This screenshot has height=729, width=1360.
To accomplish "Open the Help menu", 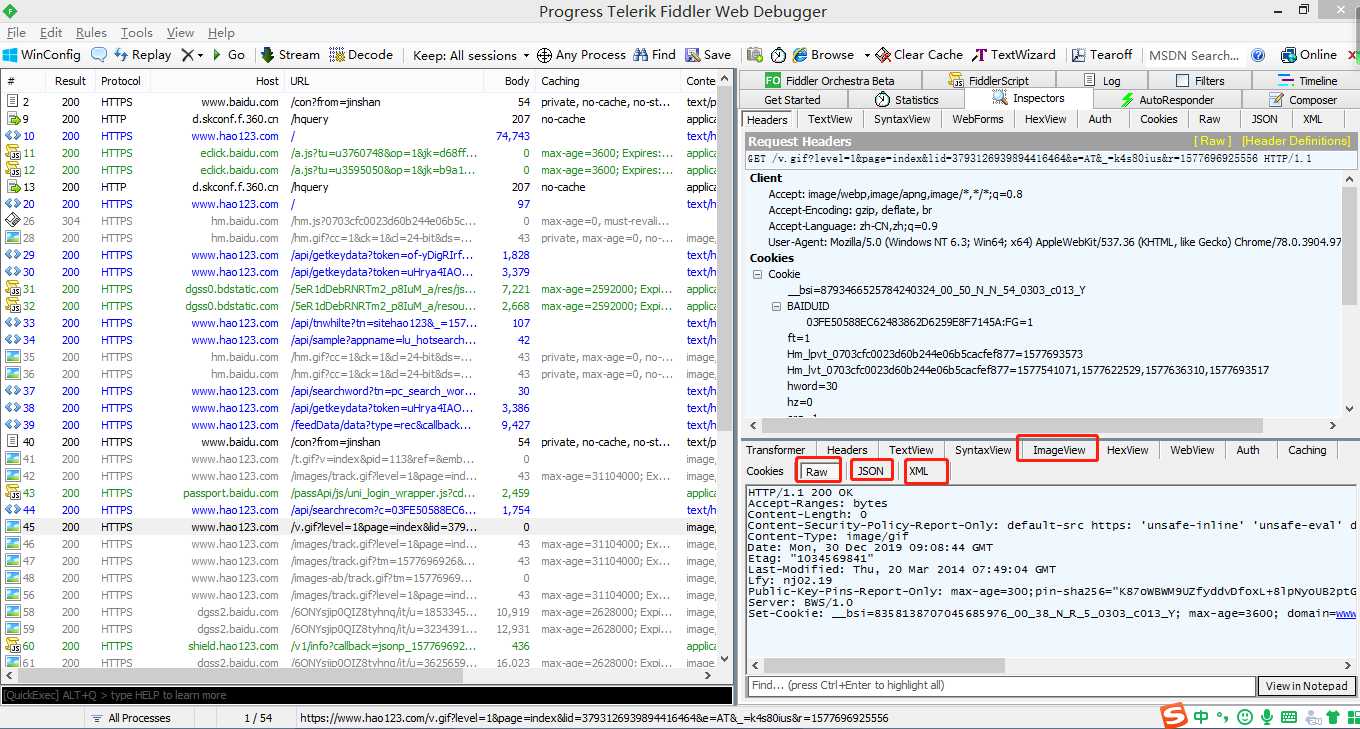I will 221,33.
